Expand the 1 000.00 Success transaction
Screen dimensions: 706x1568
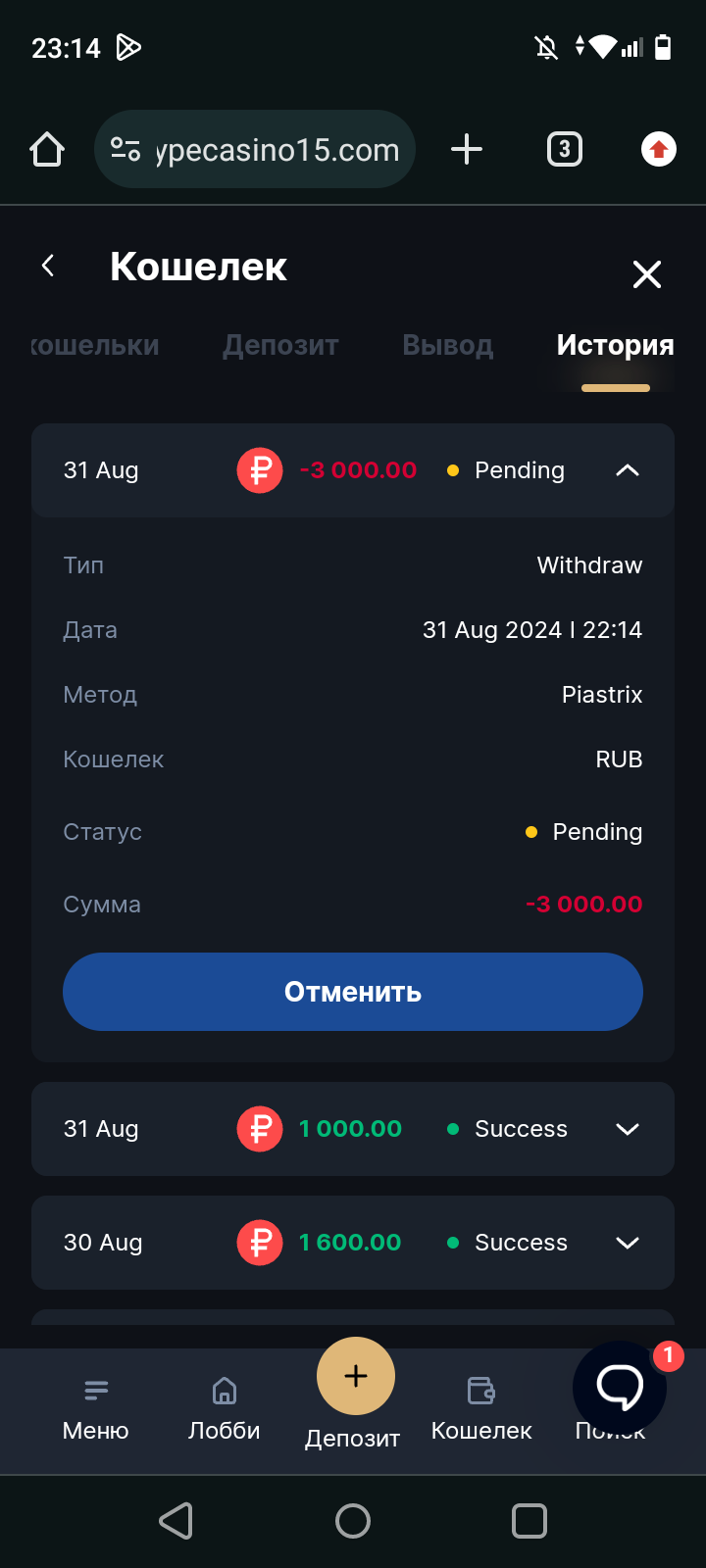point(628,1129)
